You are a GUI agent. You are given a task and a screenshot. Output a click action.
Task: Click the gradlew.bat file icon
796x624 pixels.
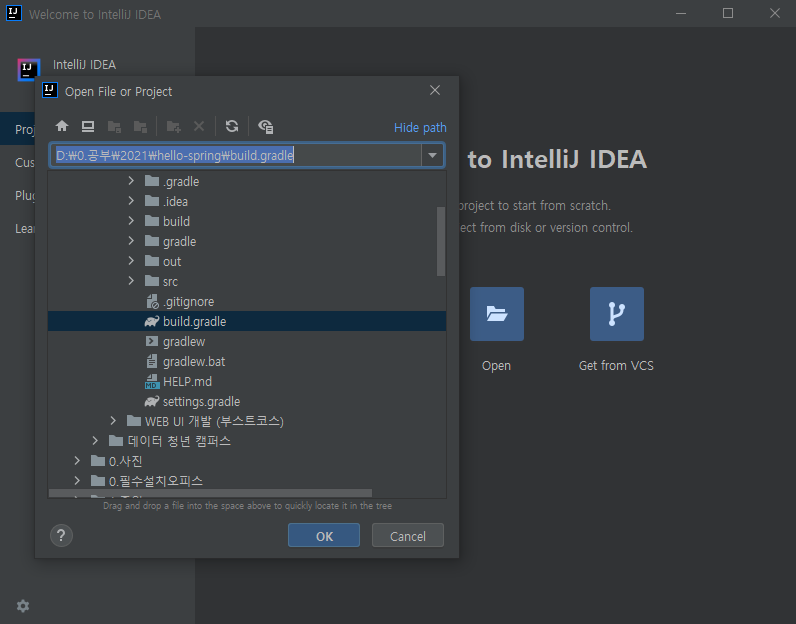[x=152, y=362]
